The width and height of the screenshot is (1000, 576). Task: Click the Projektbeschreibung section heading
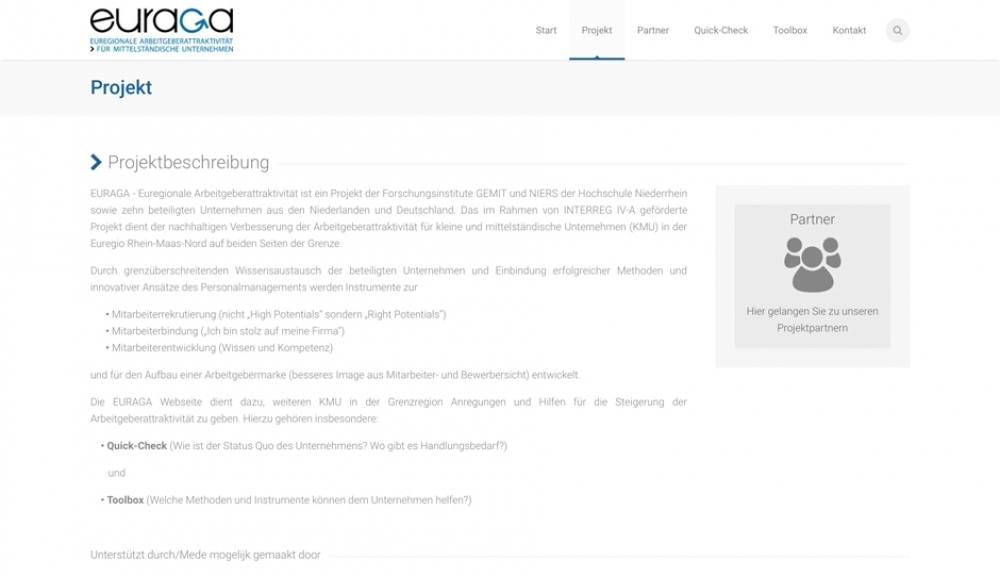tap(188, 162)
